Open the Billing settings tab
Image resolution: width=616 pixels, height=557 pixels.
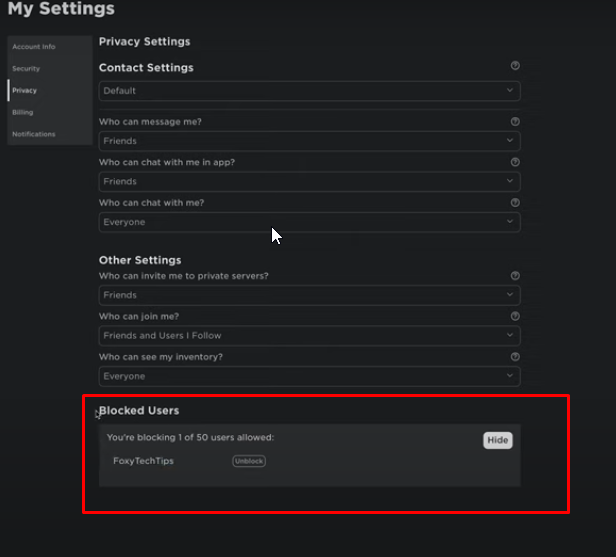pos(50,112)
